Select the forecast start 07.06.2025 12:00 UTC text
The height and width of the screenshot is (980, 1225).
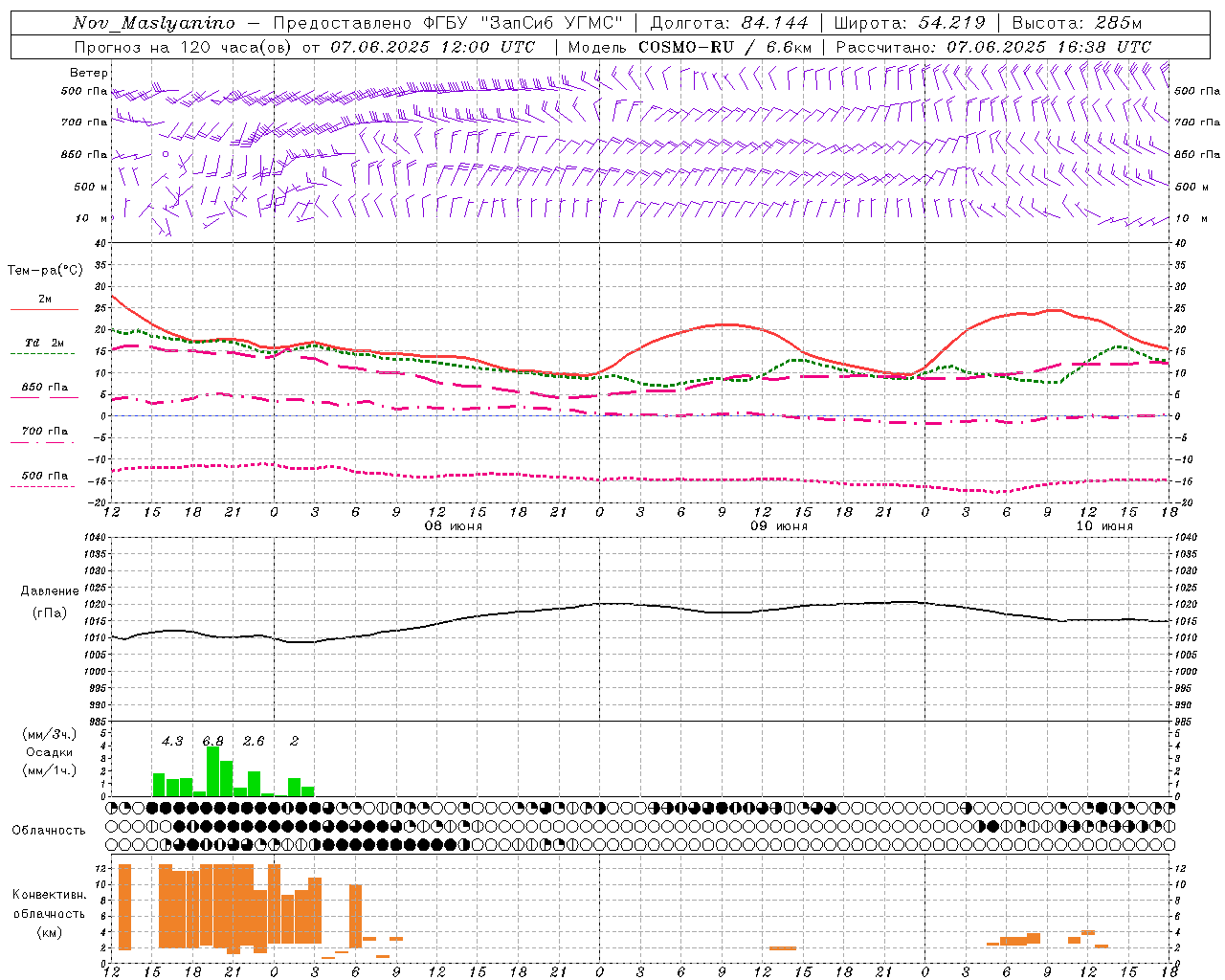[433, 47]
